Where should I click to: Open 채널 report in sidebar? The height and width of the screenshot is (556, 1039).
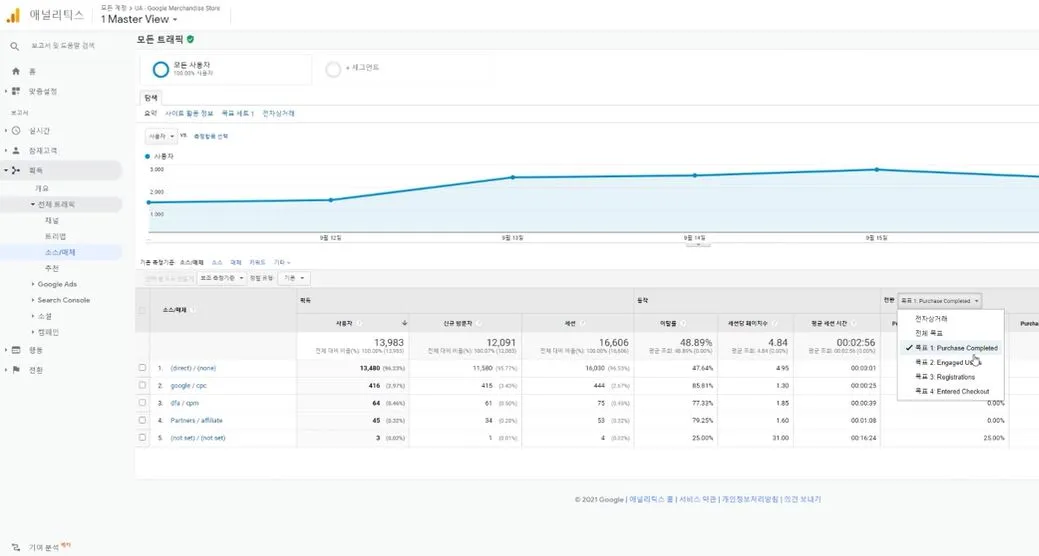[x=52, y=221]
